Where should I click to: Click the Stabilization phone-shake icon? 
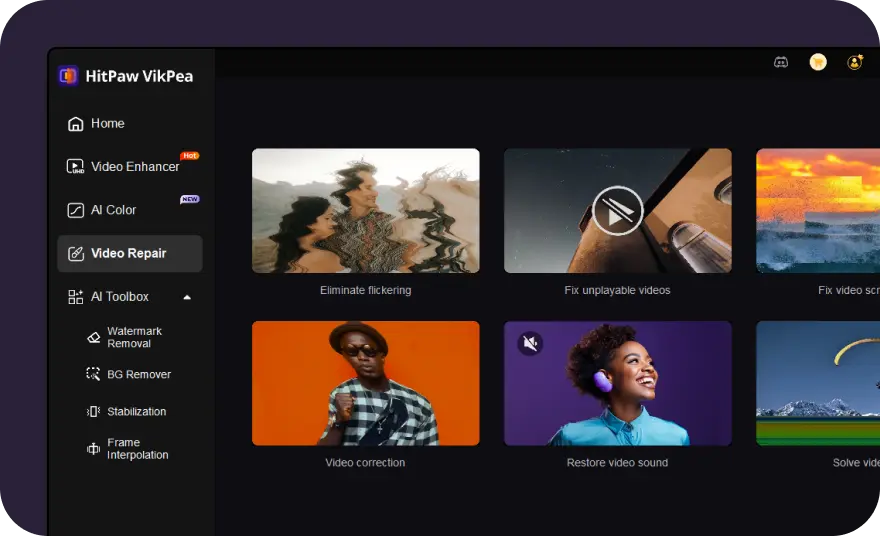point(93,411)
